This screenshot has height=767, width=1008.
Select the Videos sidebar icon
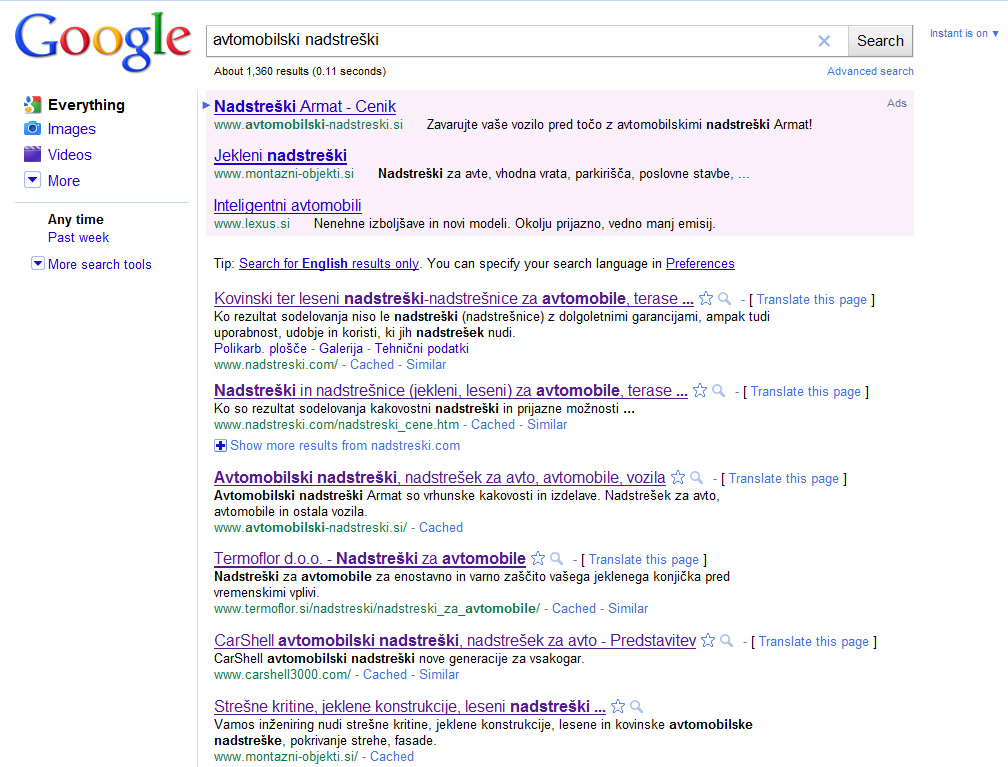click(31, 156)
